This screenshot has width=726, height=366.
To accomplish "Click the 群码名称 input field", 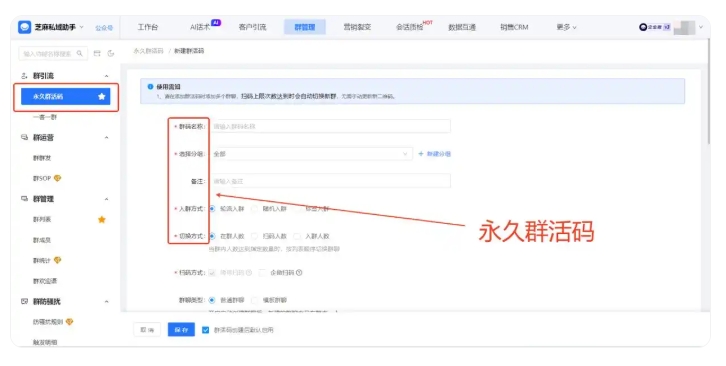I will point(330,126).
